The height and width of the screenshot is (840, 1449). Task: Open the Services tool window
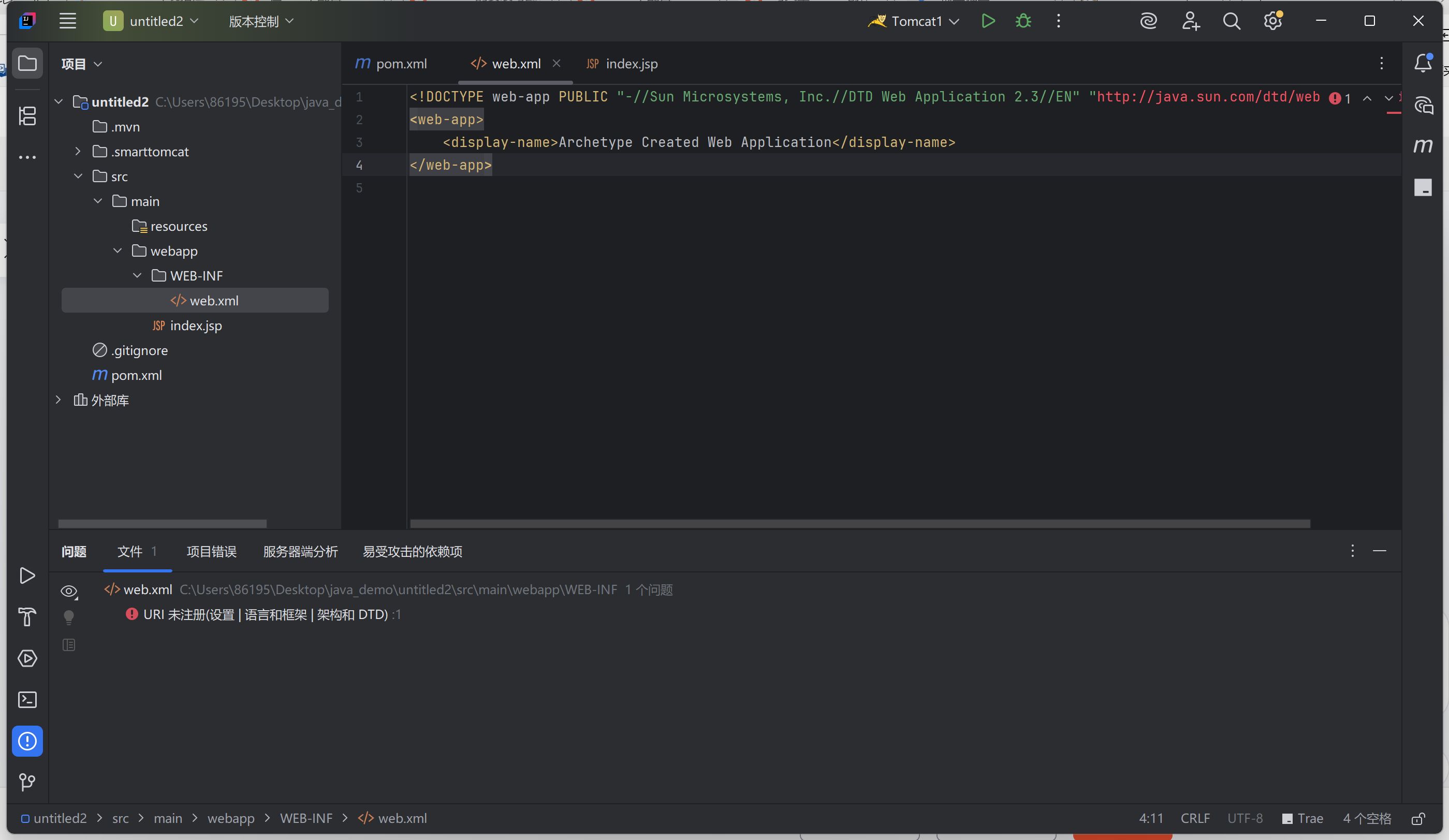[27, 658]
